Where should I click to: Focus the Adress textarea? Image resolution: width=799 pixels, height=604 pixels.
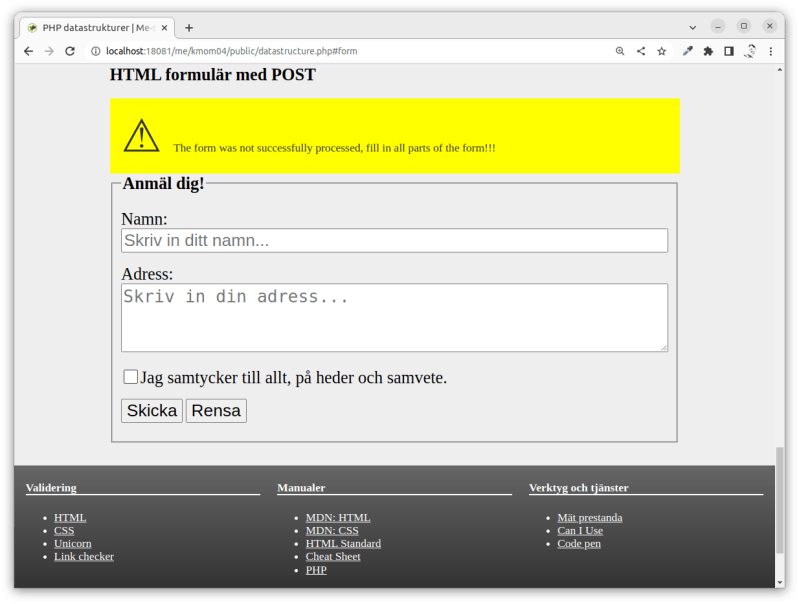pyautogui.click(x=394, y=318)
